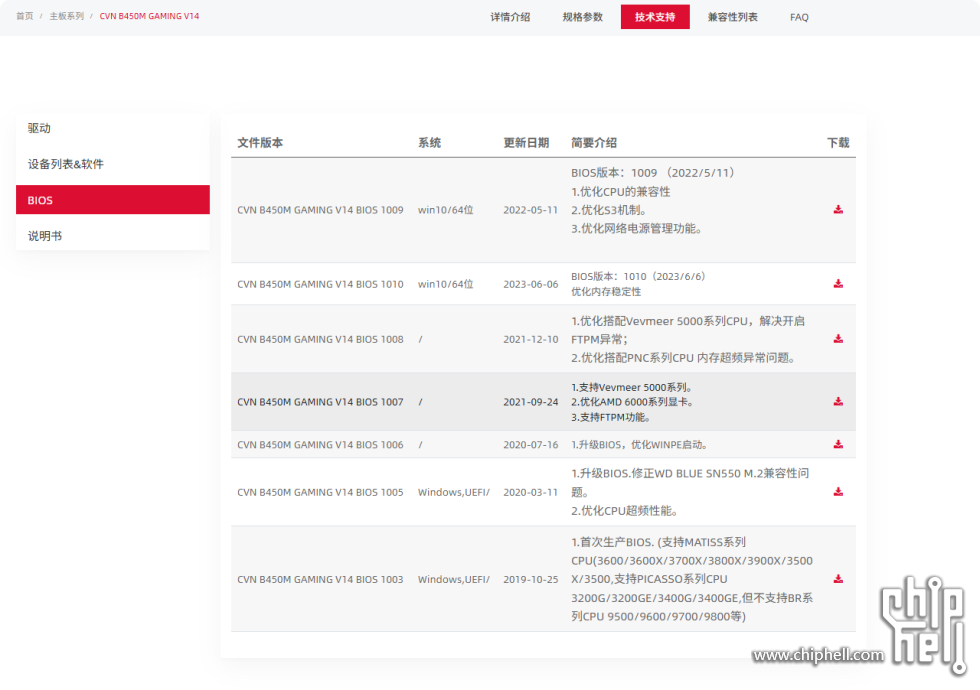Image resolution: width=980 pixels, height=690 pixels.
Task: Open the 规格参数 tab
Action: point(582,17)
